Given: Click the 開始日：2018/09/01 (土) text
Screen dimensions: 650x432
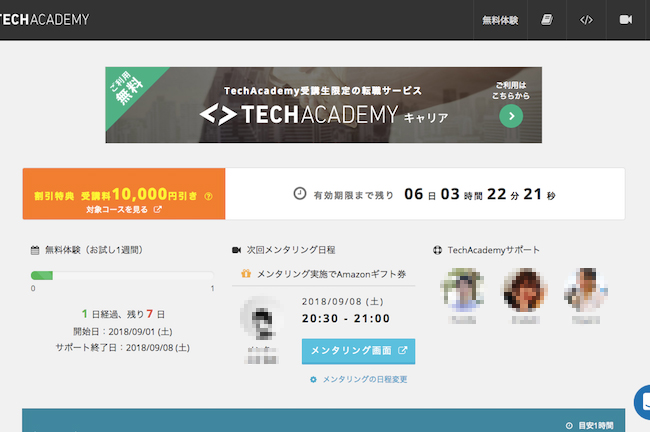Looking at the screenshot, I should click(x=123, y=332).
